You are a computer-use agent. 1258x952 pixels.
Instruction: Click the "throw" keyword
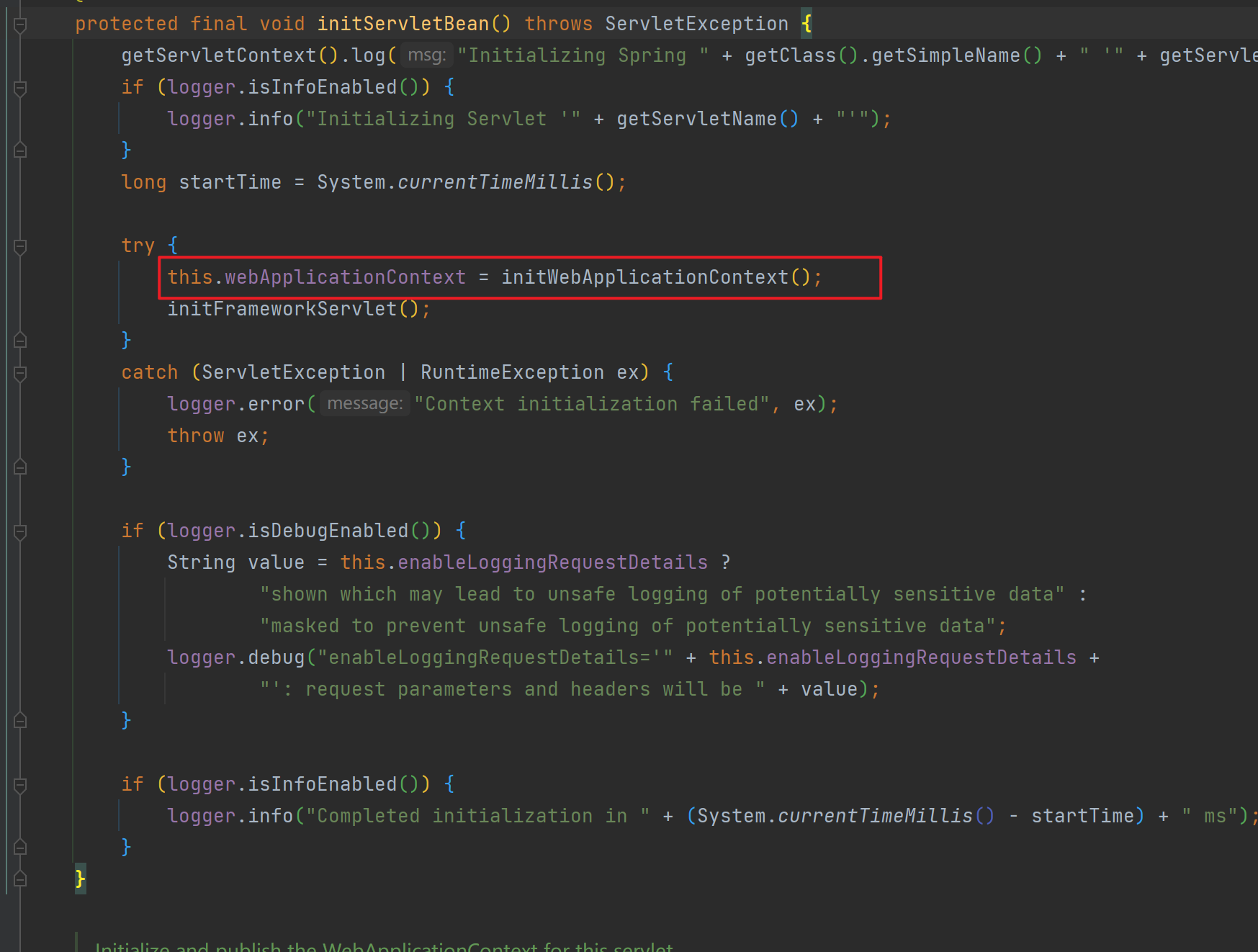(x=196, y=436)
